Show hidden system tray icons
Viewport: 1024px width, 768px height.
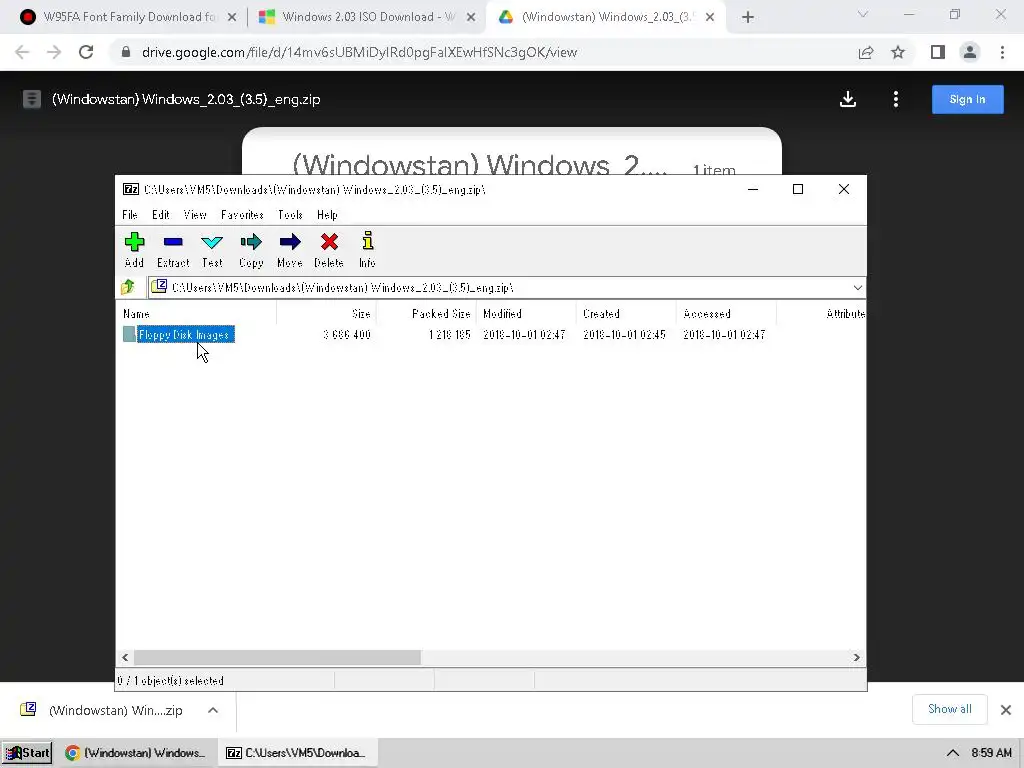[953, 753]
